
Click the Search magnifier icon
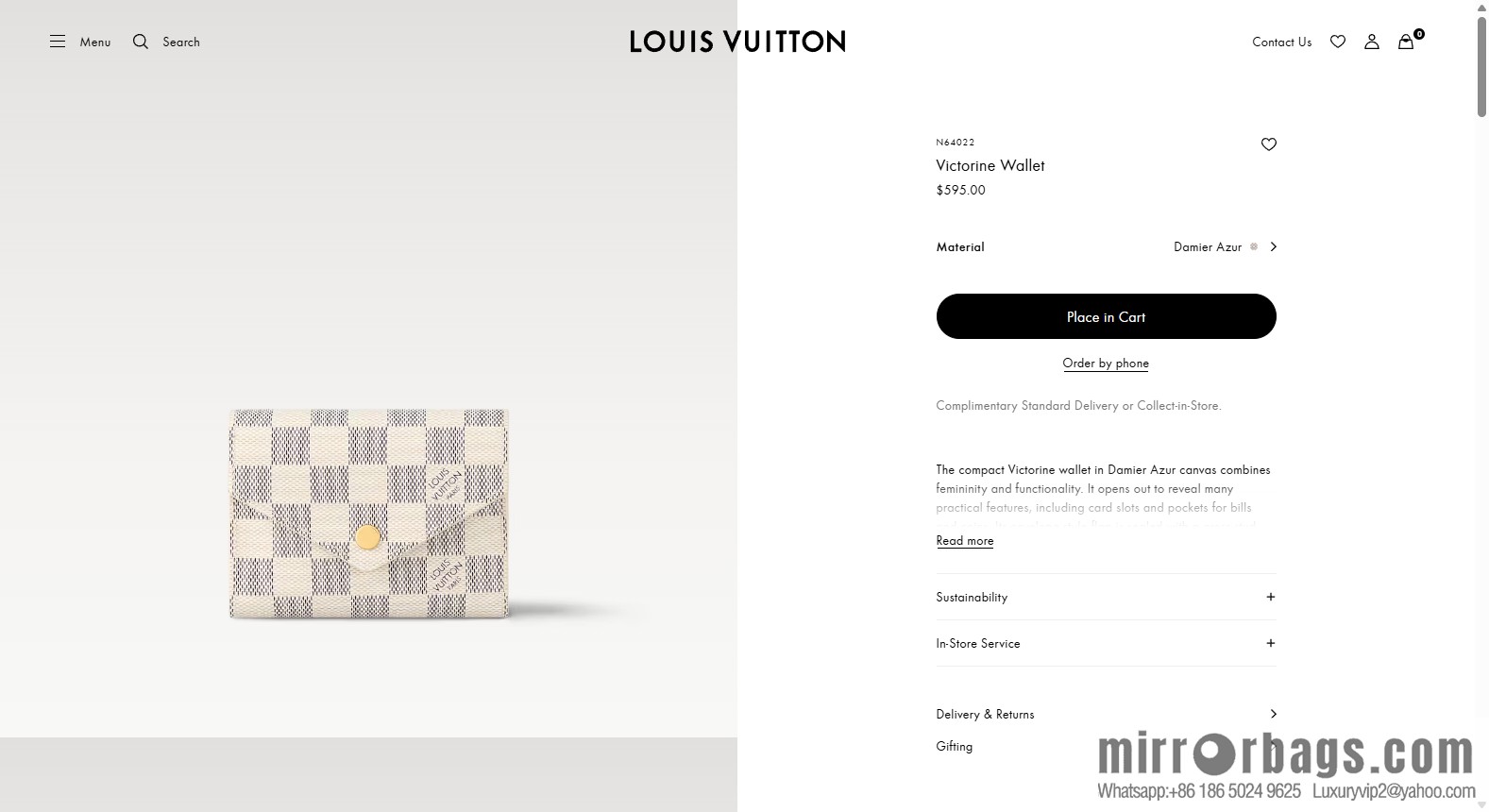pyautogui.click(x=141, y=42)
